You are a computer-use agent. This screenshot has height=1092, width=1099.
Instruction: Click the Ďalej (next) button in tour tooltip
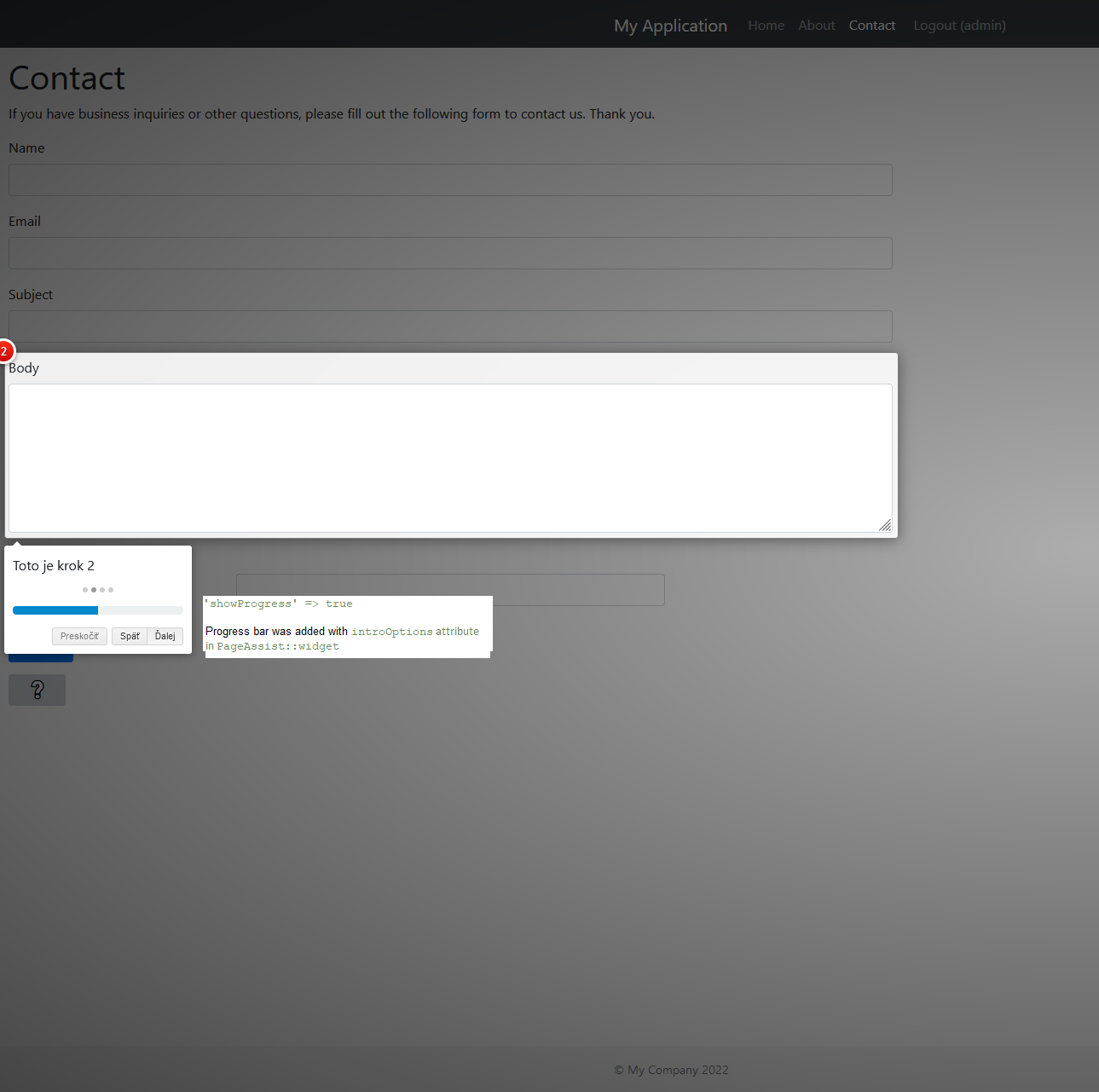pos(165,636)
